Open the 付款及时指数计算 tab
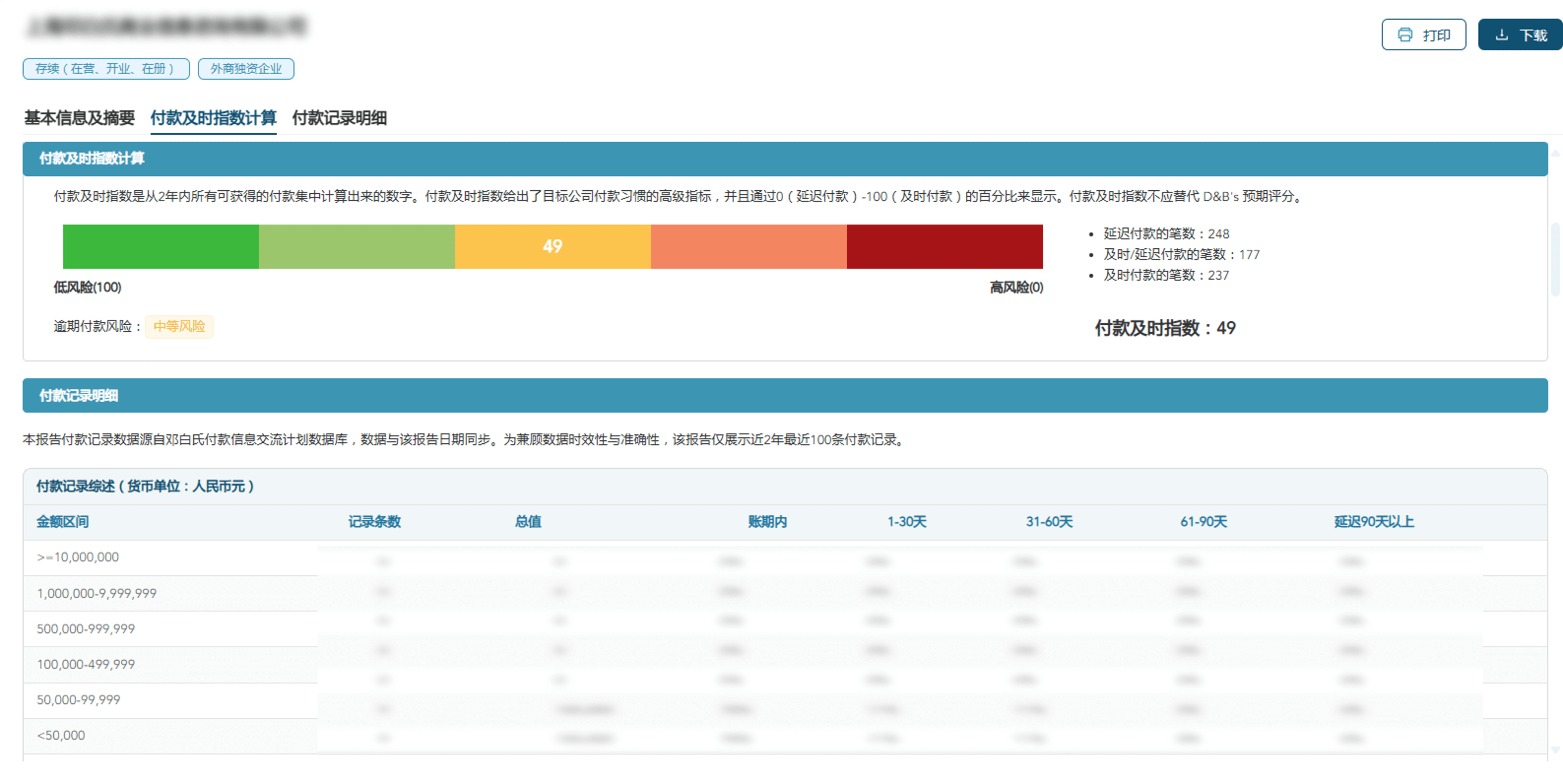 point(213,118)
